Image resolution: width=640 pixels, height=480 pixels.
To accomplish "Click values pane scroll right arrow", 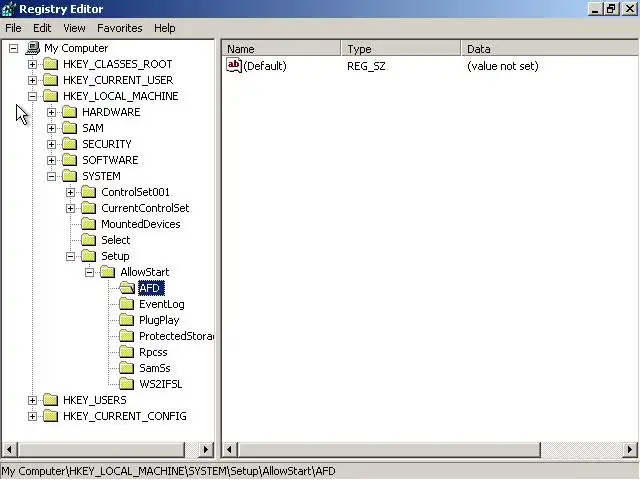I will tap(630, 450).
